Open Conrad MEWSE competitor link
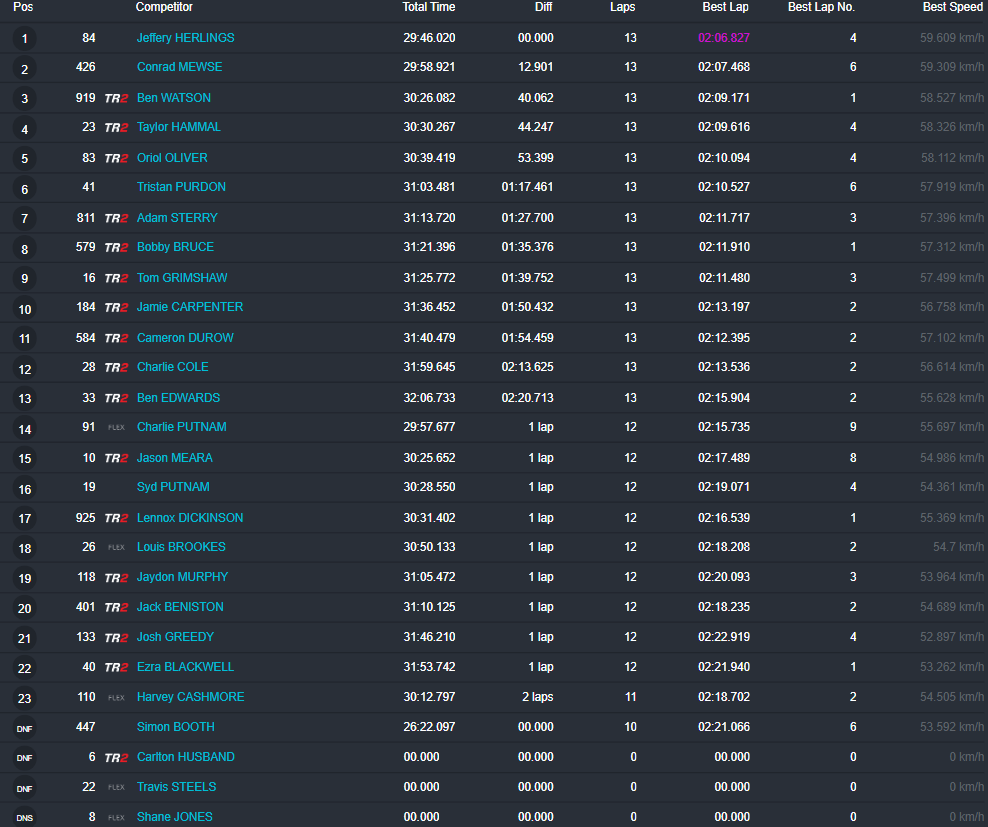Screen dimensions: 988x827 click(180, 67)
